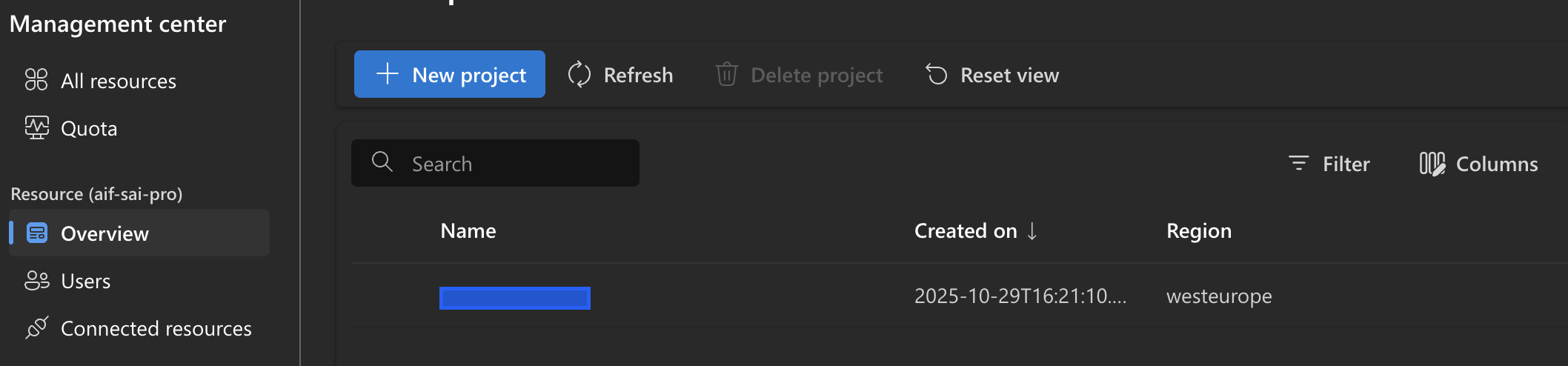Viewport: 1568px width, 366px height.
Task: Go to Users in the sidebar menu
Action: tap(86, 281)
